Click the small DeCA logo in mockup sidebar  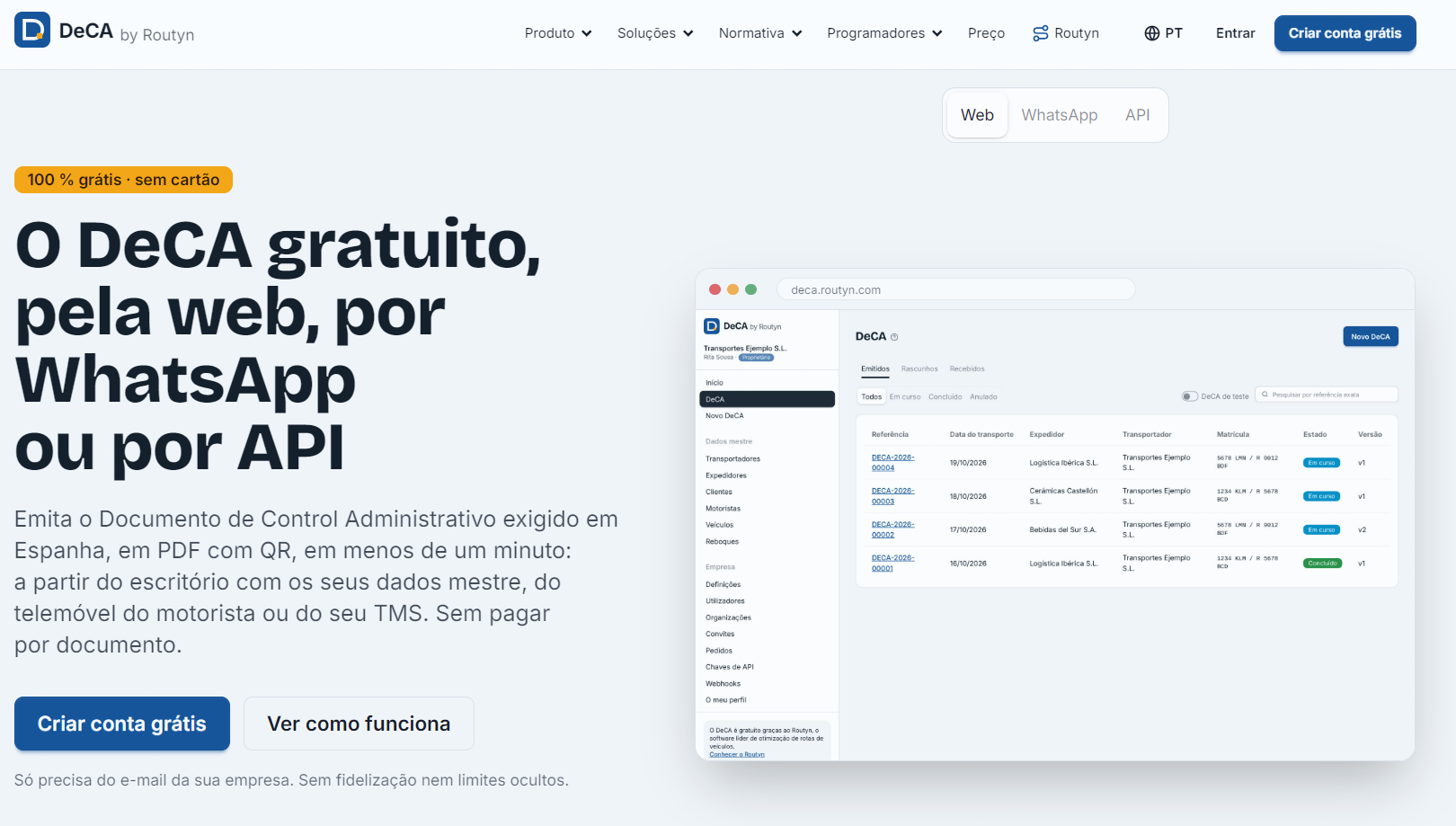712,326
